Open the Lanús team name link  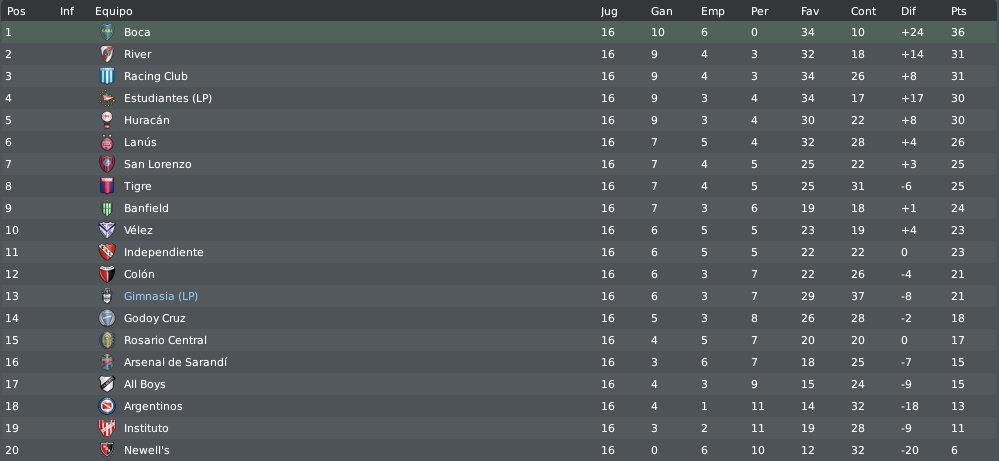tap(140, 142)
